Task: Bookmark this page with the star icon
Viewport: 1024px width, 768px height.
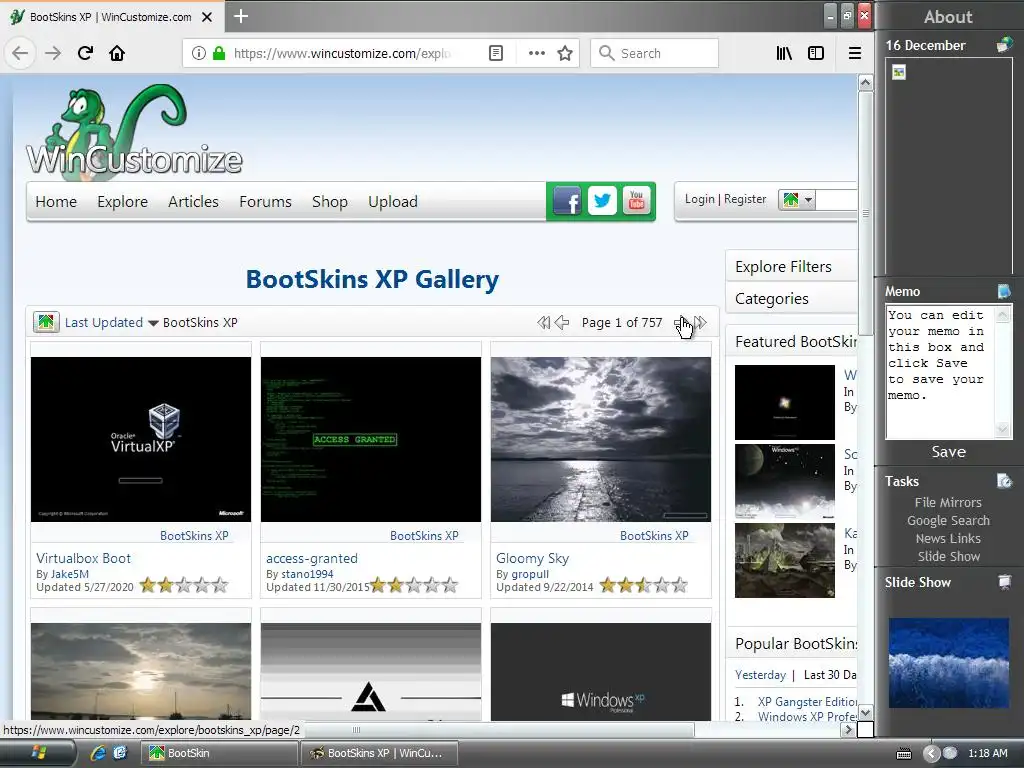Action: coord(565,53)
